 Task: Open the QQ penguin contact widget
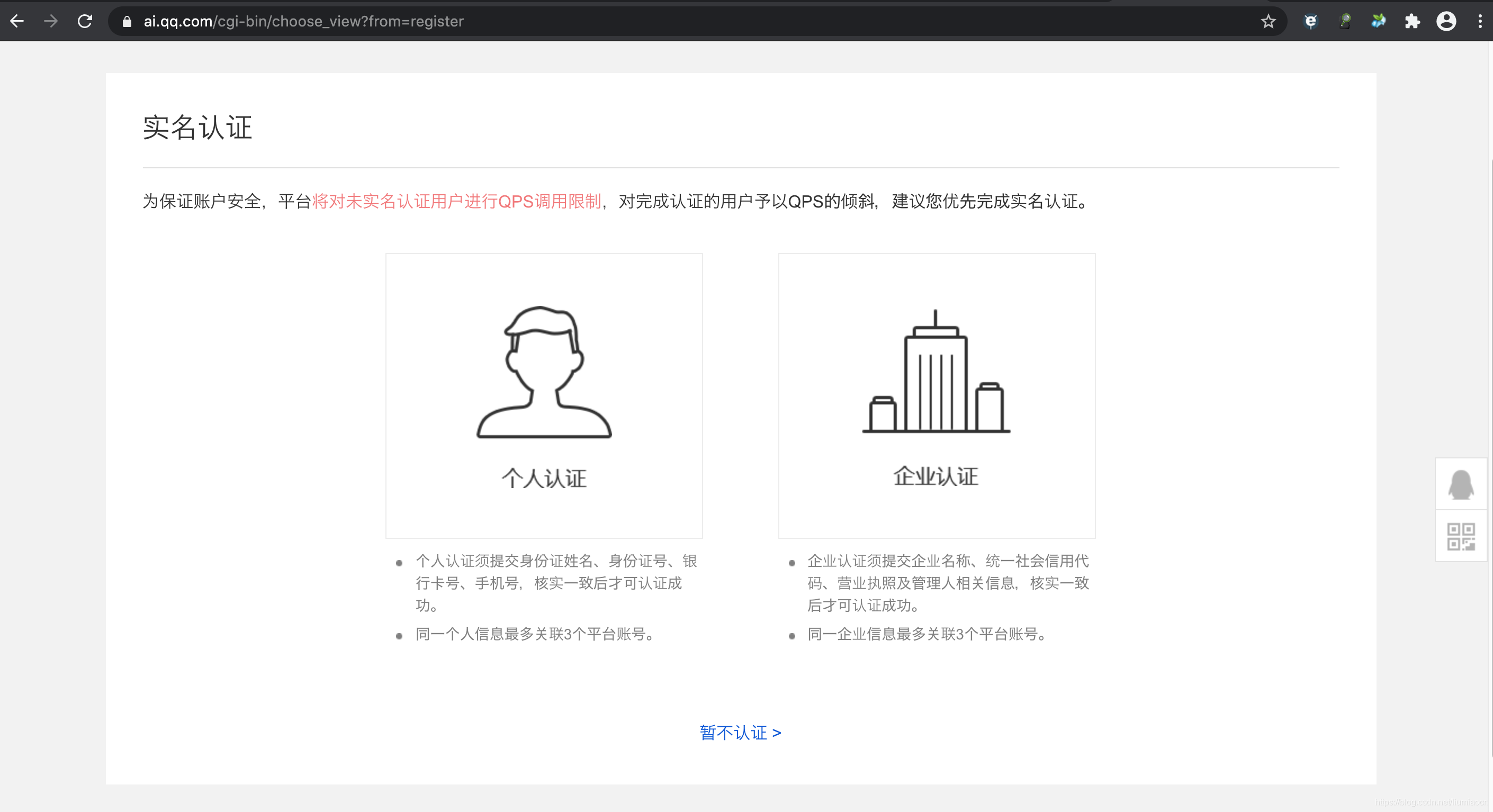pos(1461,484)
